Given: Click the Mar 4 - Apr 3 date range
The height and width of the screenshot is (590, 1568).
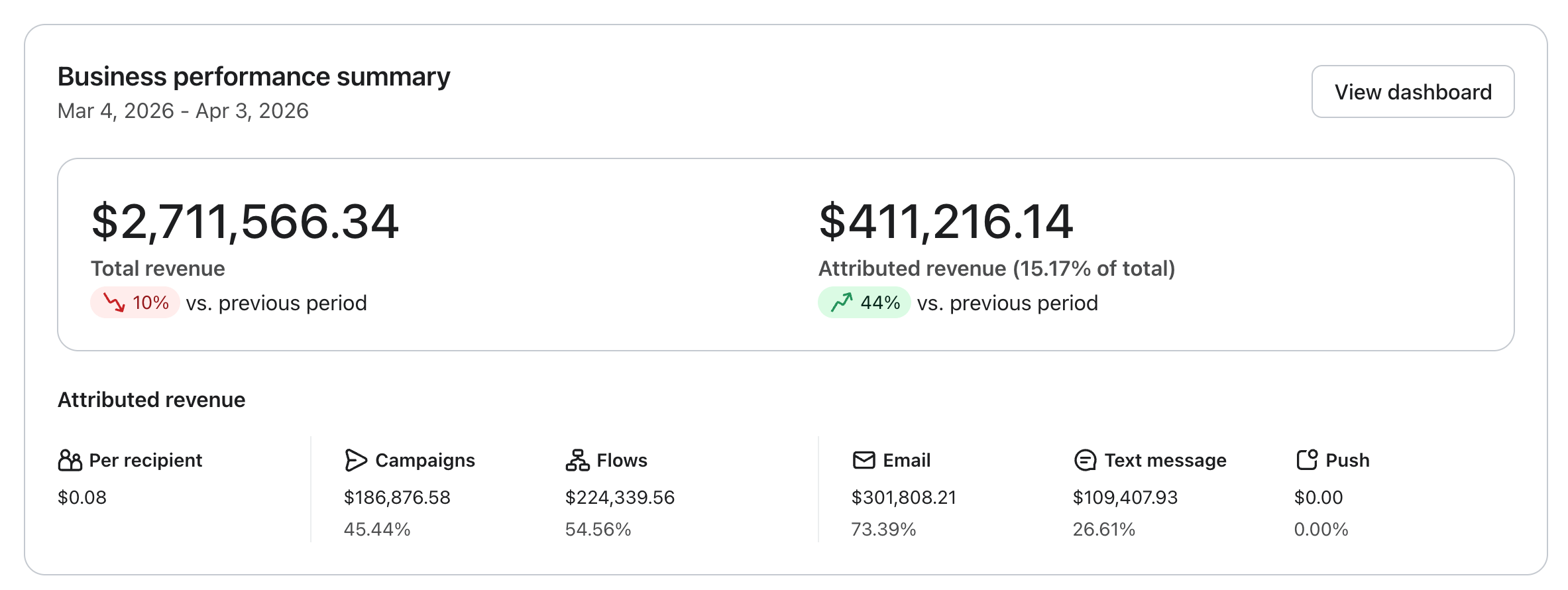Looking at the screenshot, I should pos(183,111).
